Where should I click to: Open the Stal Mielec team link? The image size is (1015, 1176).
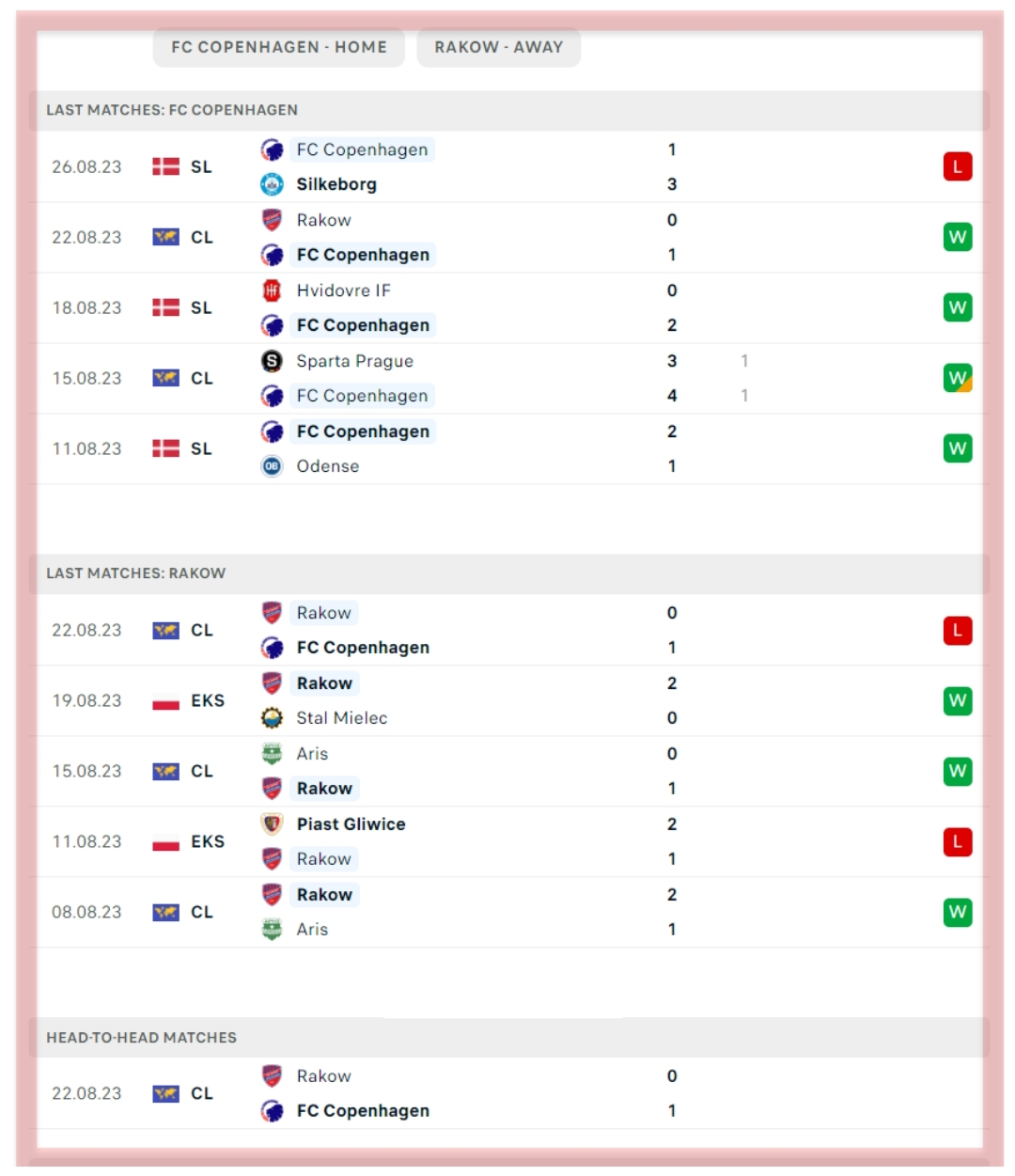(341, 718)
